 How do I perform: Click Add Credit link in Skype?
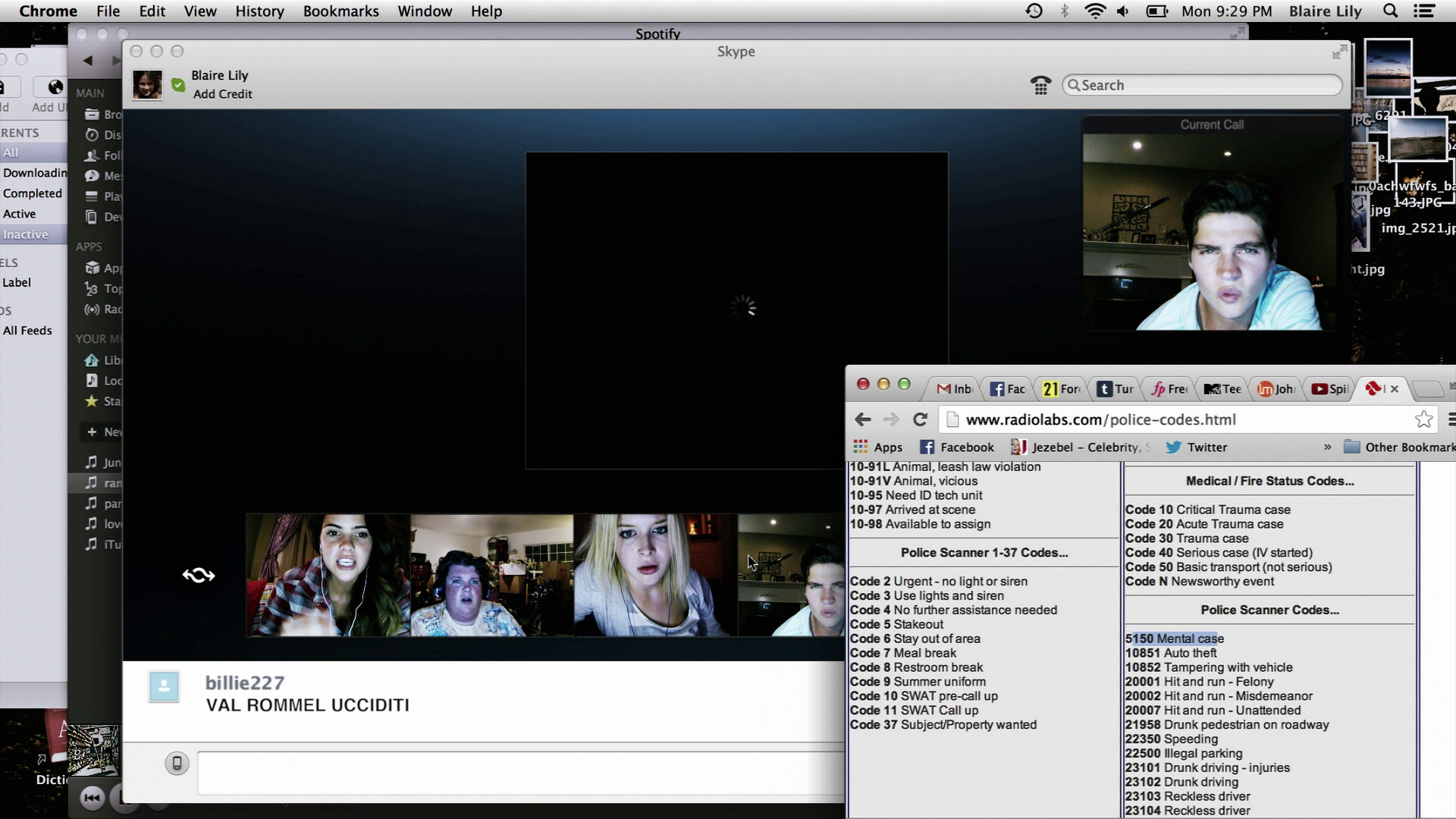pyautogui.click(x=222, y=94)
